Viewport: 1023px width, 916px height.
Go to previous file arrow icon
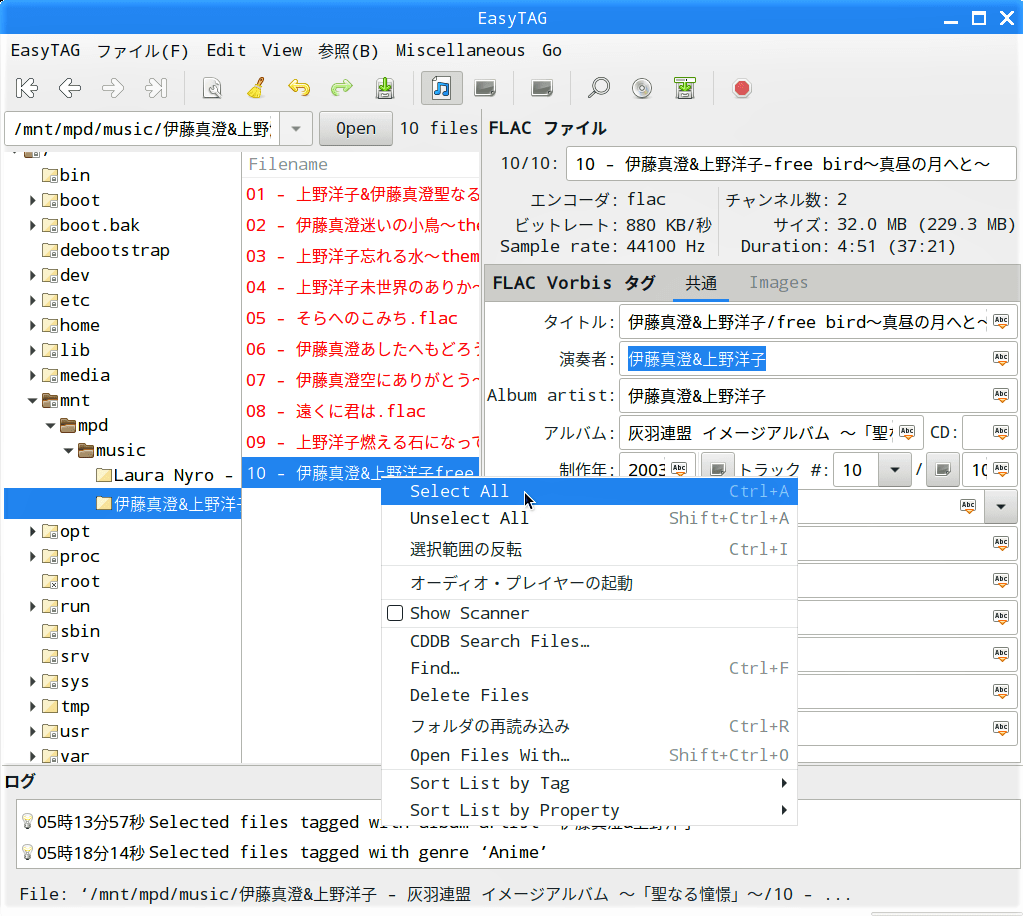tap(70, 88)
